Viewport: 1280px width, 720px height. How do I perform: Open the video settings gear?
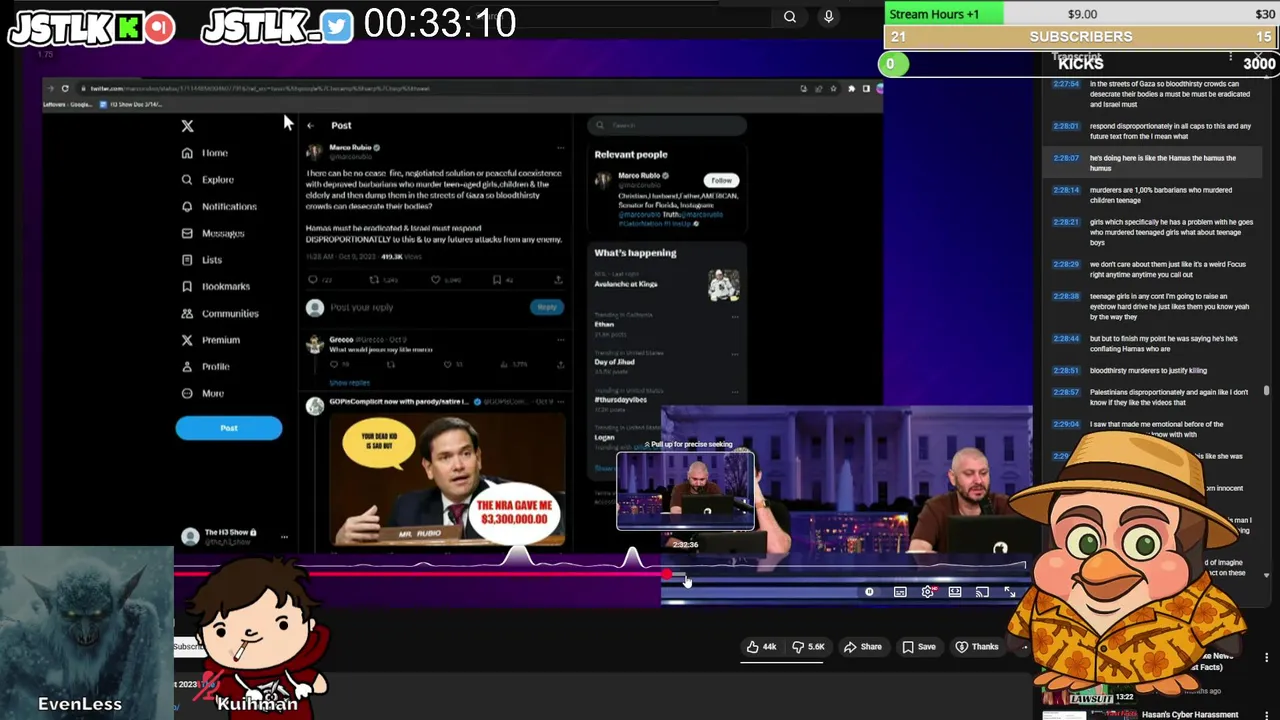pyautogui.click(x=928, y=592)
